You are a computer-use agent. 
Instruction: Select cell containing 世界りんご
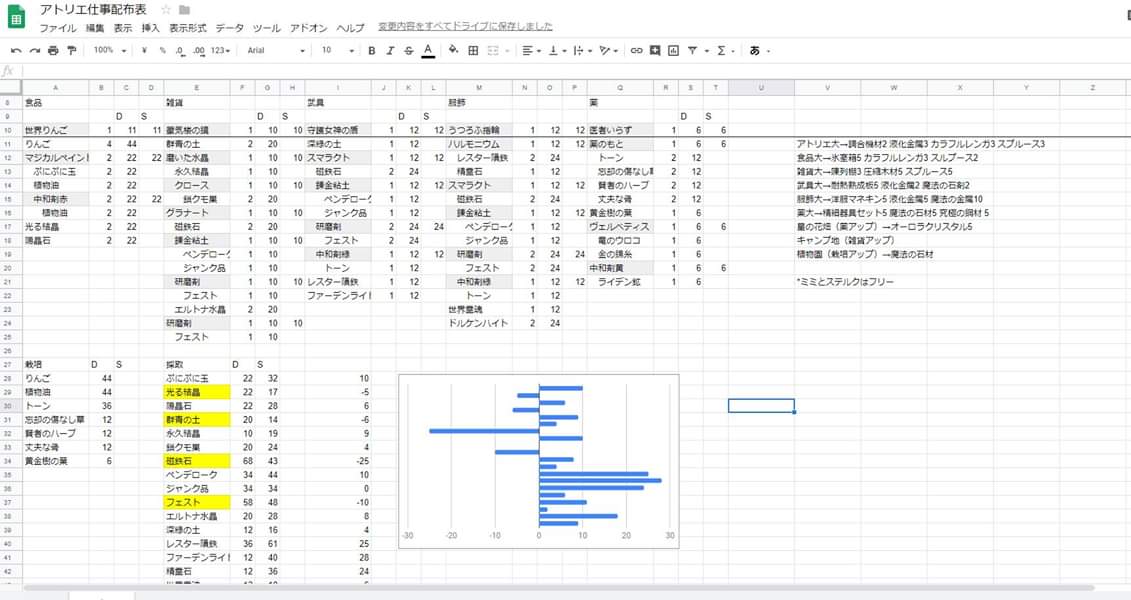pyautogui.click(x=56, y=131)
